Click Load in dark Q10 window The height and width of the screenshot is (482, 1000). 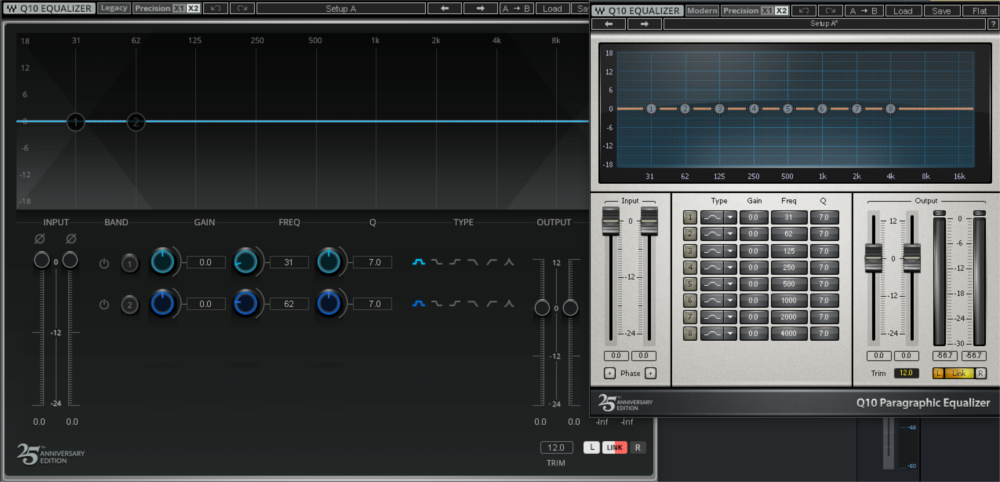pyautogui.click(x=552, y=8)
